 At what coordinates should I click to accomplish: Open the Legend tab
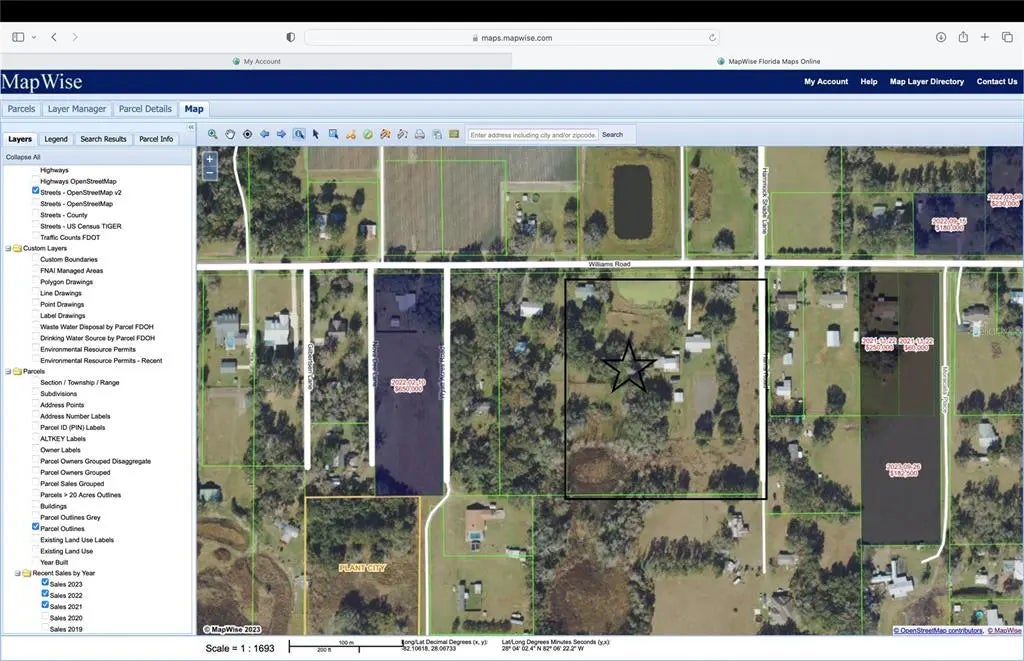pos(56,139)
